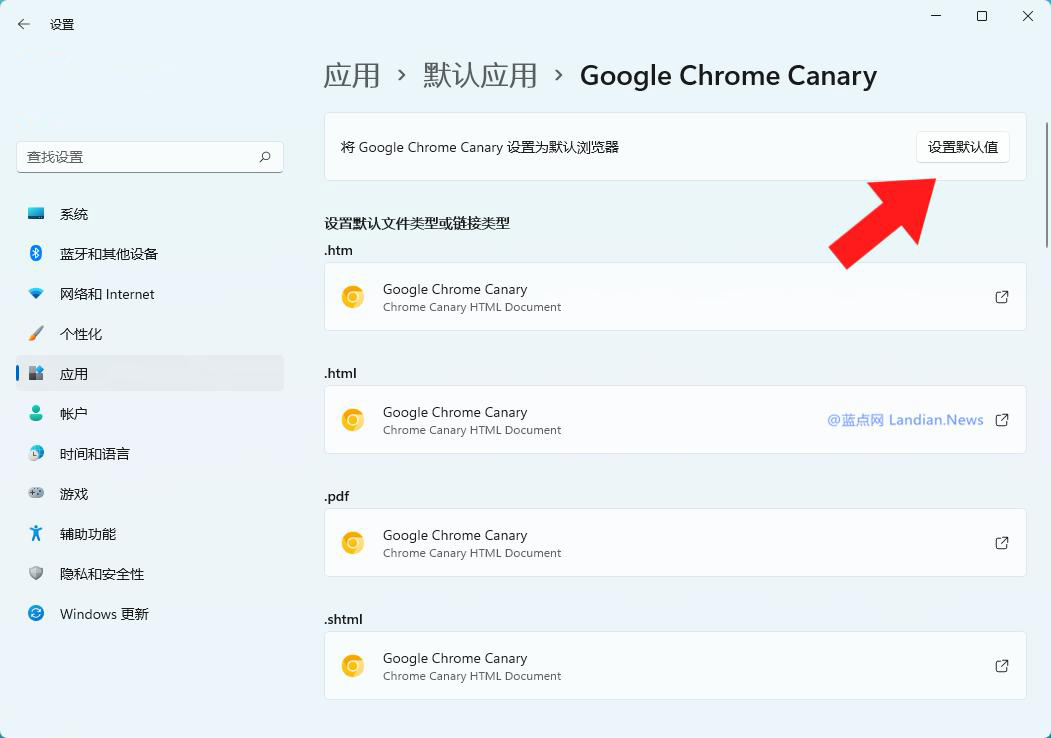Click the 将 Google Chrome Canary 设置为默认浏览器 text

(479, 147)
